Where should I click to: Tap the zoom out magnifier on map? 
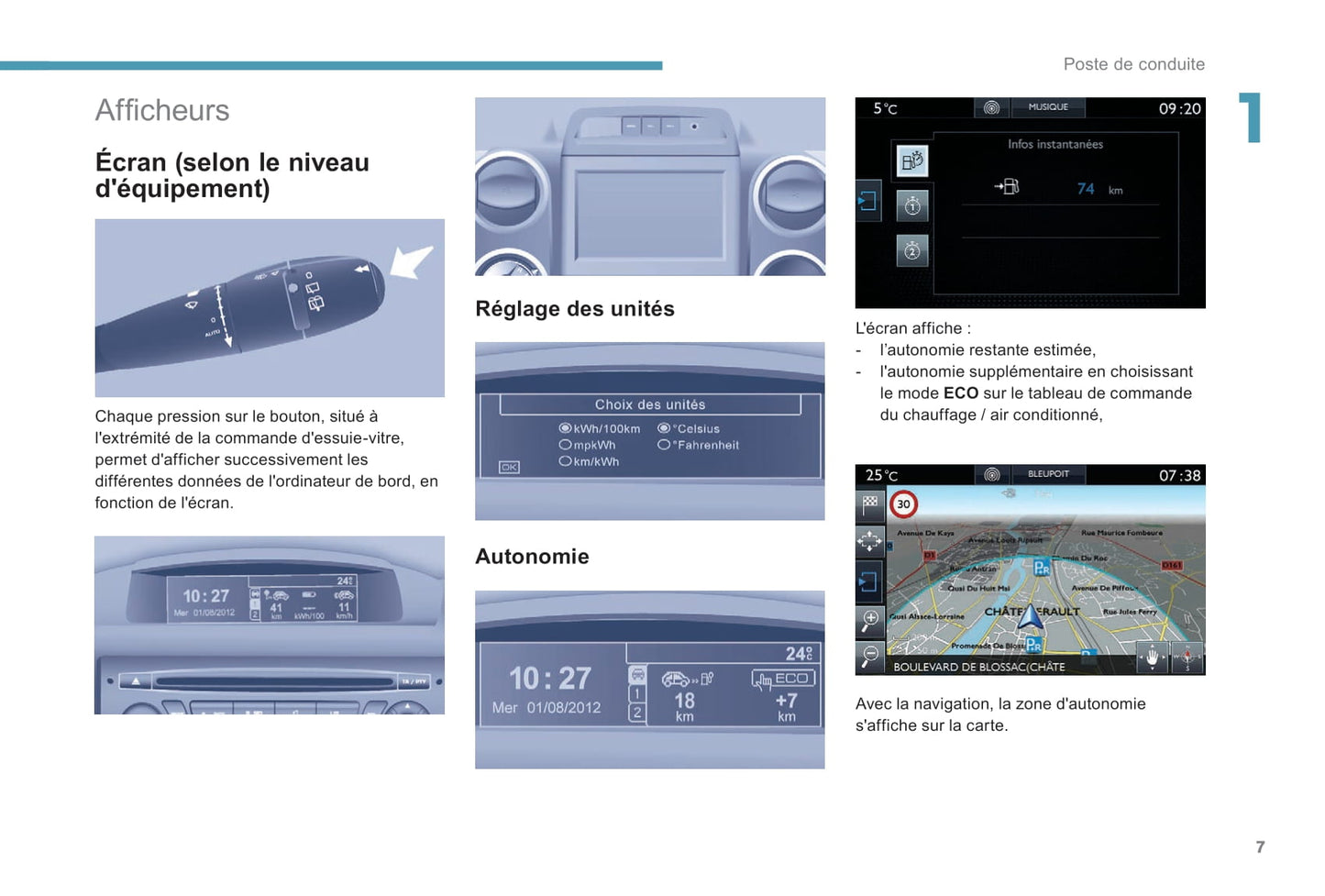[x=869, y=656]
